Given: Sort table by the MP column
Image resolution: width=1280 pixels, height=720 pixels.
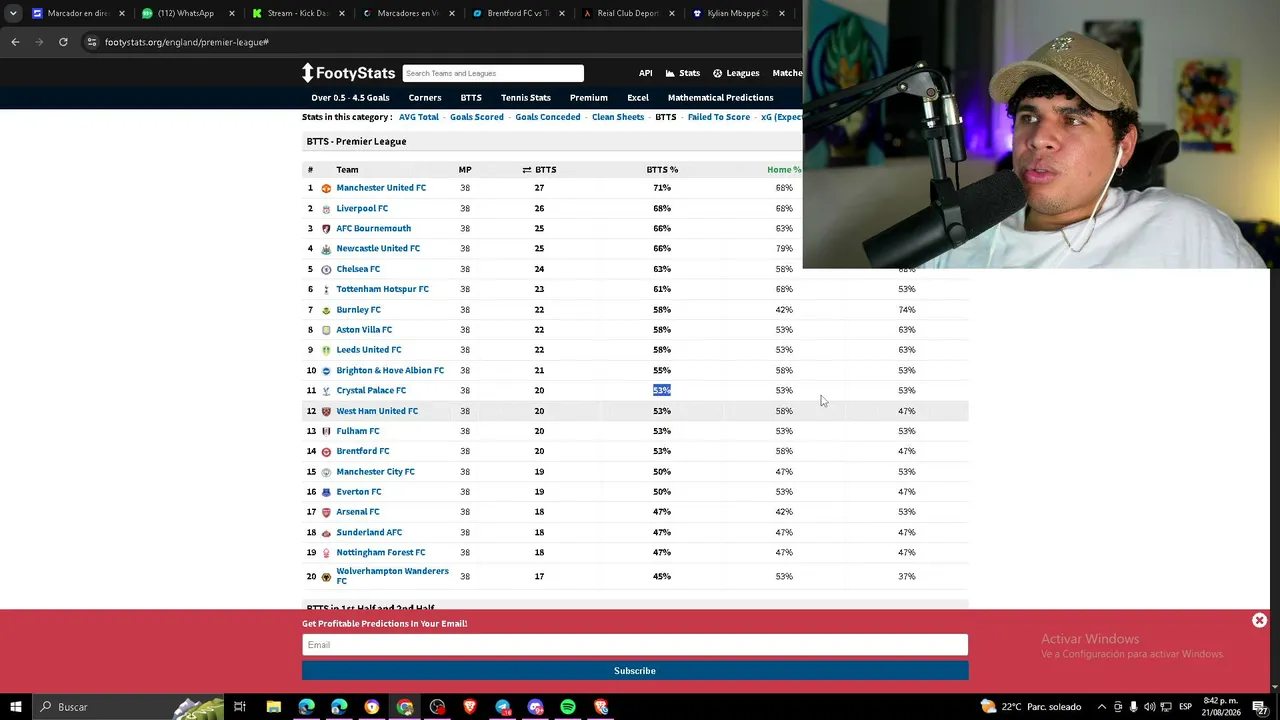Looking at the screenshot, I should click(x=465, y=170).
